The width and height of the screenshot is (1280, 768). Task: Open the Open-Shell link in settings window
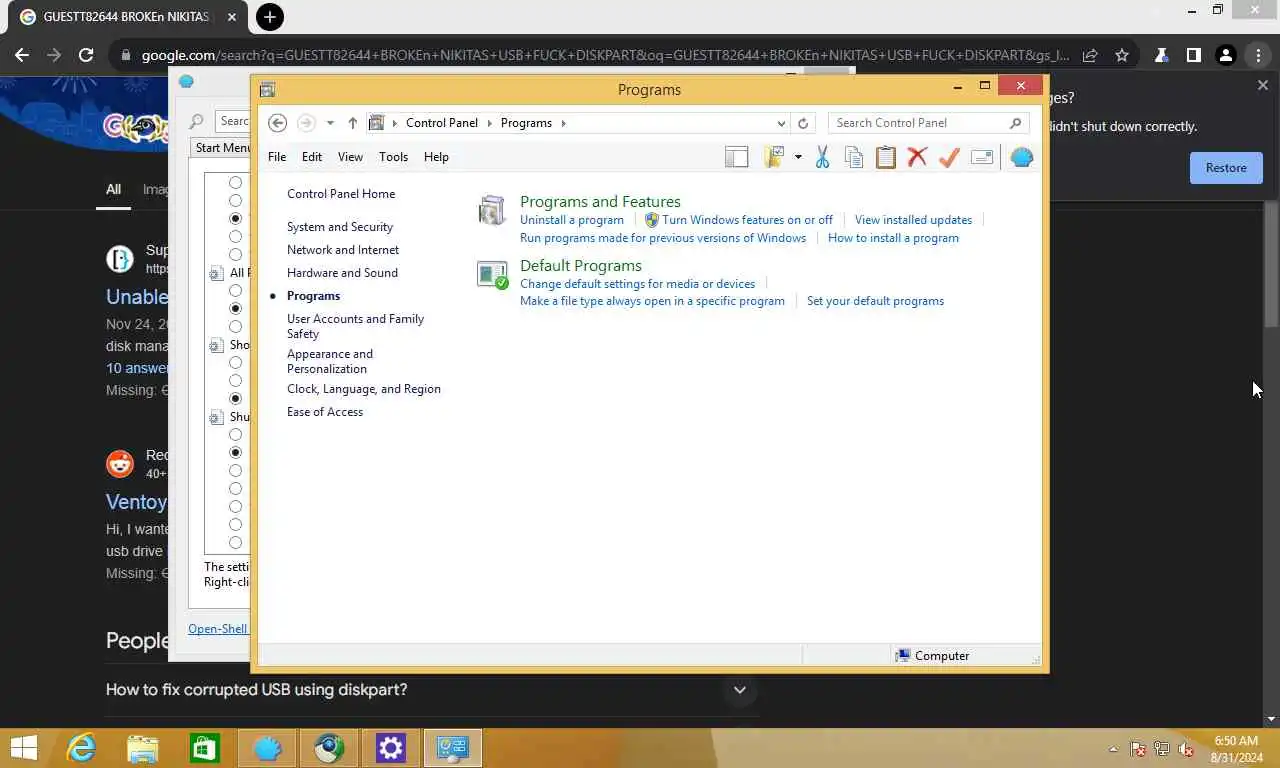218,629
